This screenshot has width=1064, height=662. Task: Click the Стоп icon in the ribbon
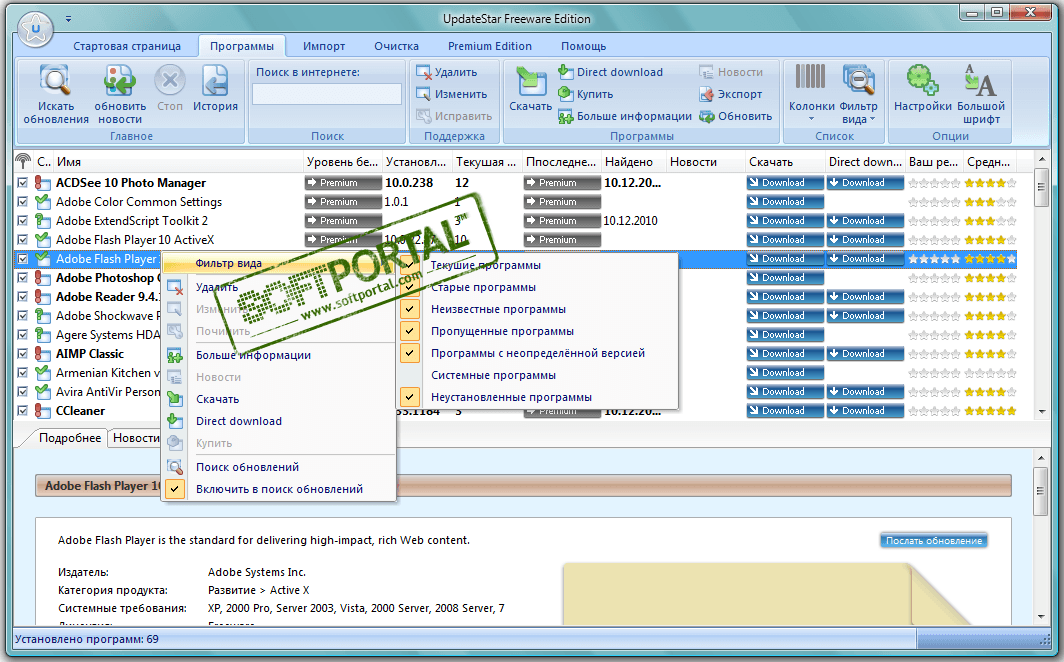pyautogui.click(x=170, y=81)
